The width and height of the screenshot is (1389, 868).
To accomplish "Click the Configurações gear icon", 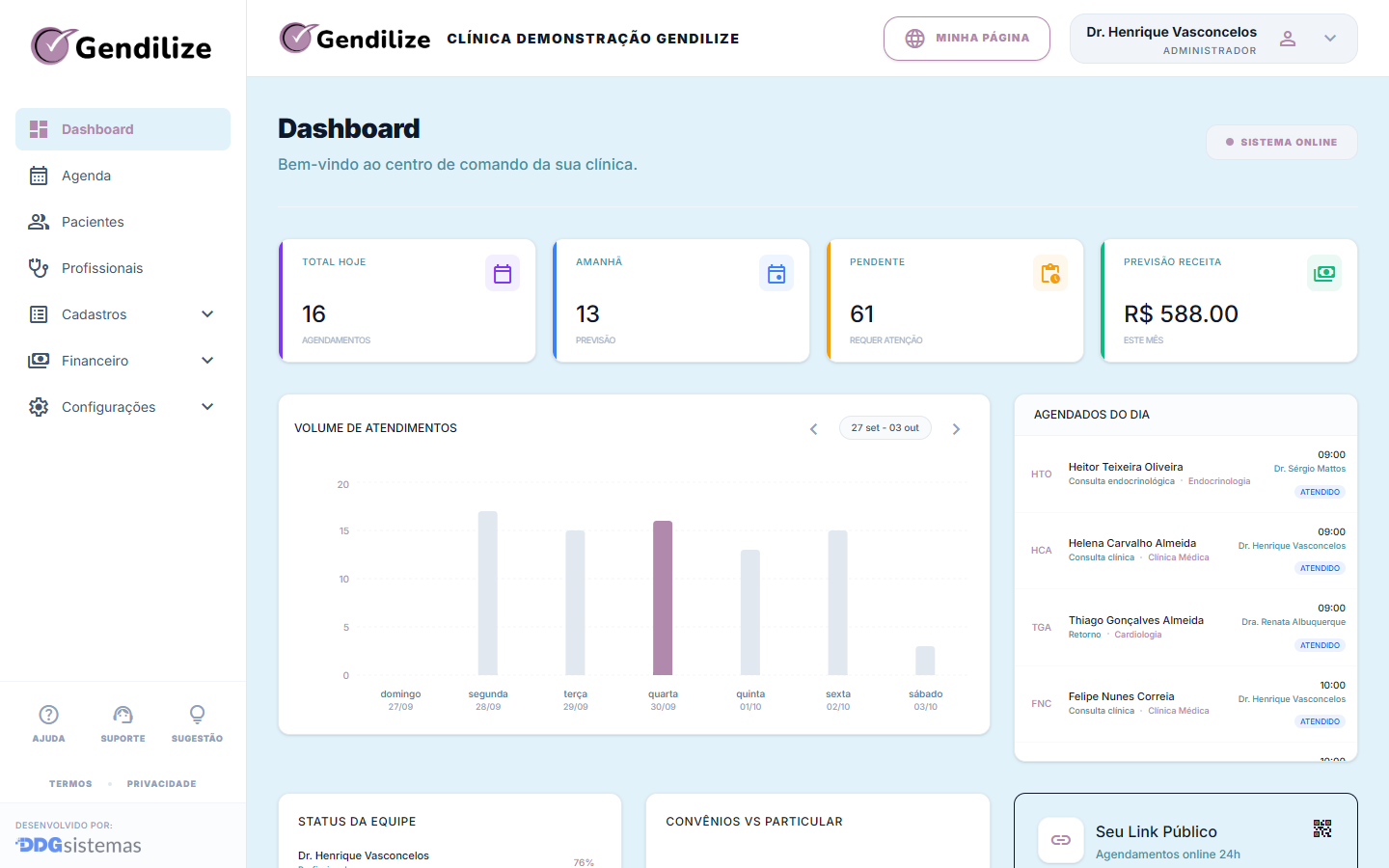I will (x=39, y=407).
